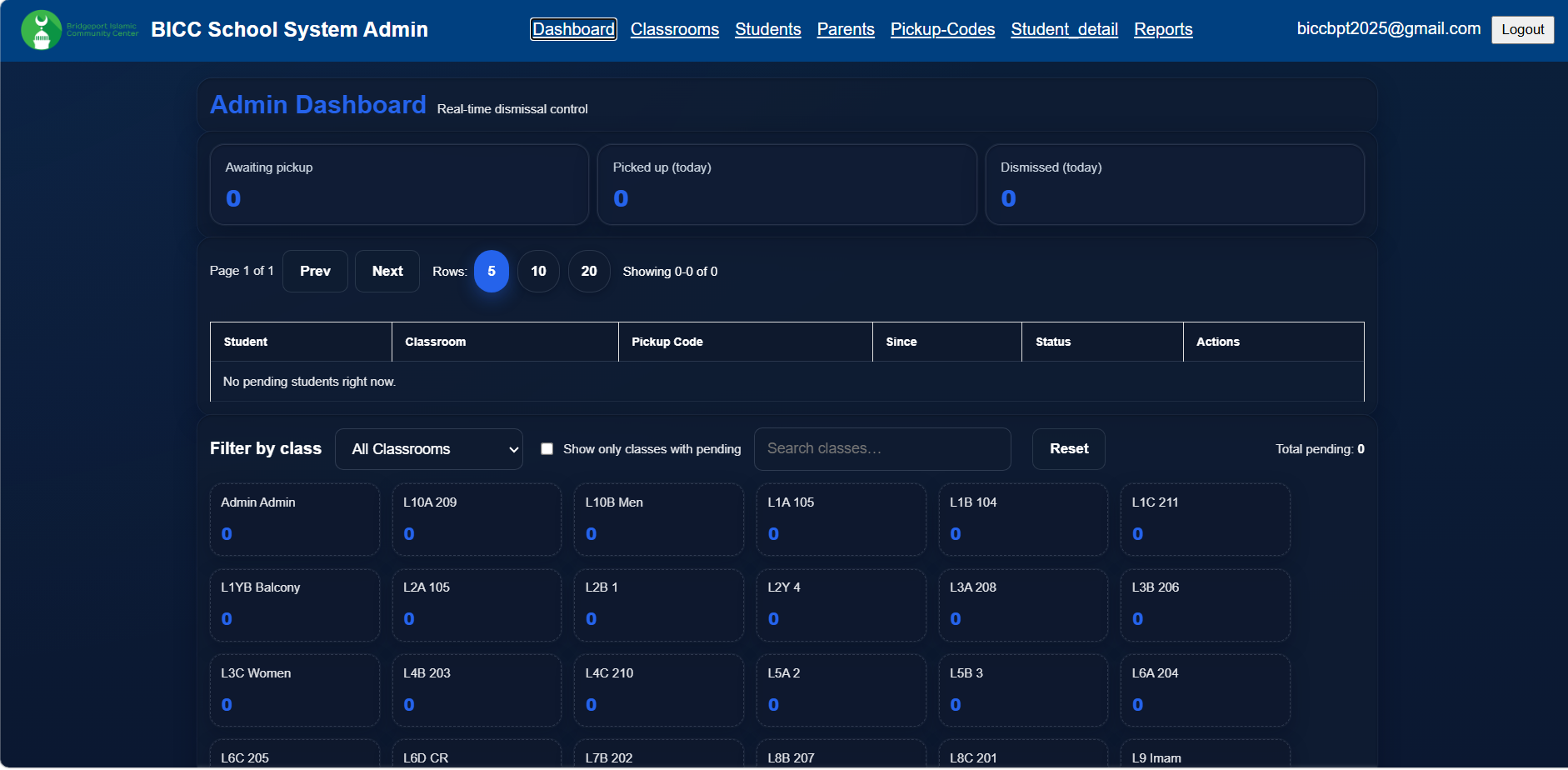Set rows per page to 5
Screen dimensions: 1568x770
[x=492, y=271]
